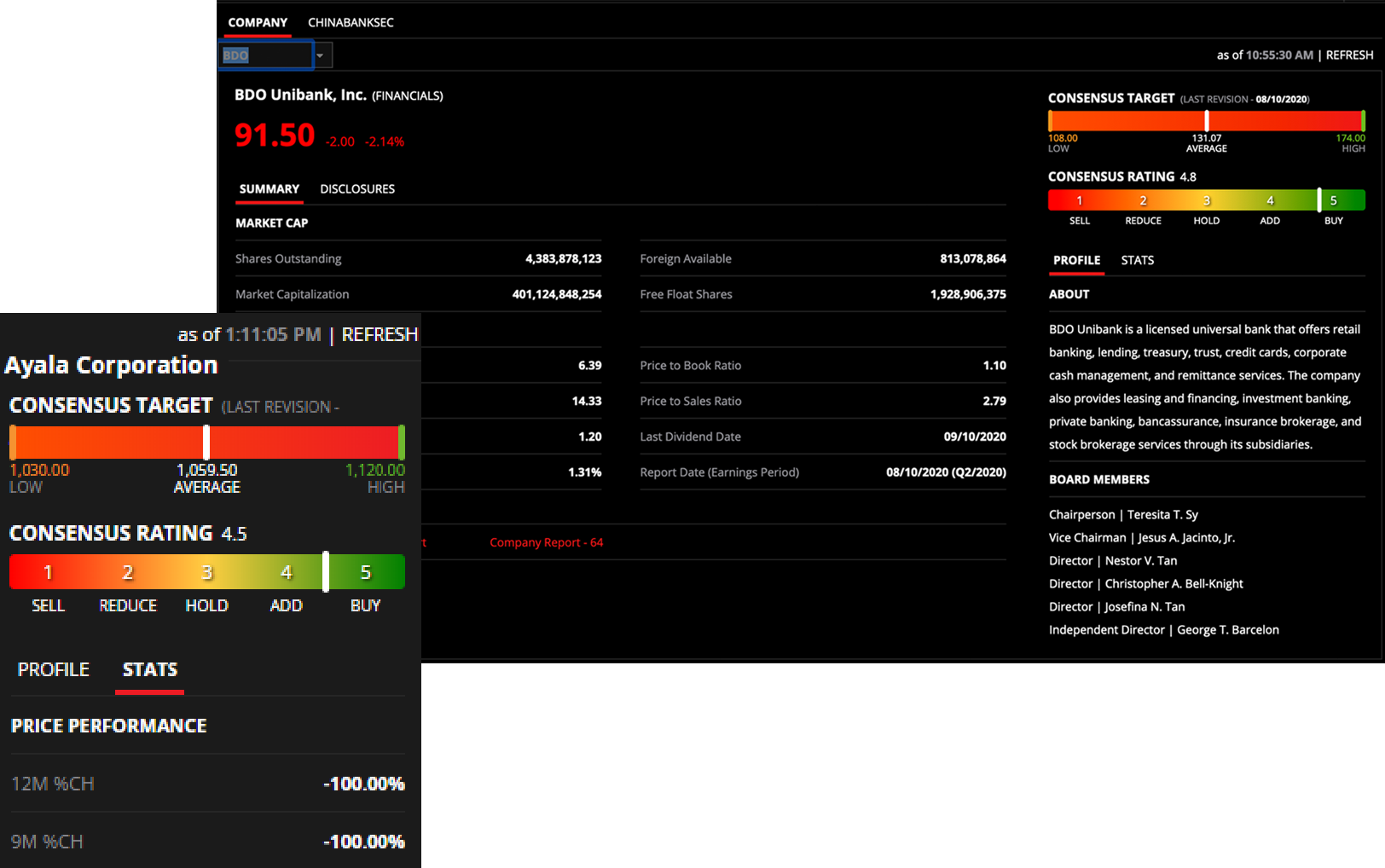Click BDO consensus target average marker
The height and width of the screenshot is (868, 1385).
click(x=1206, y=120)
